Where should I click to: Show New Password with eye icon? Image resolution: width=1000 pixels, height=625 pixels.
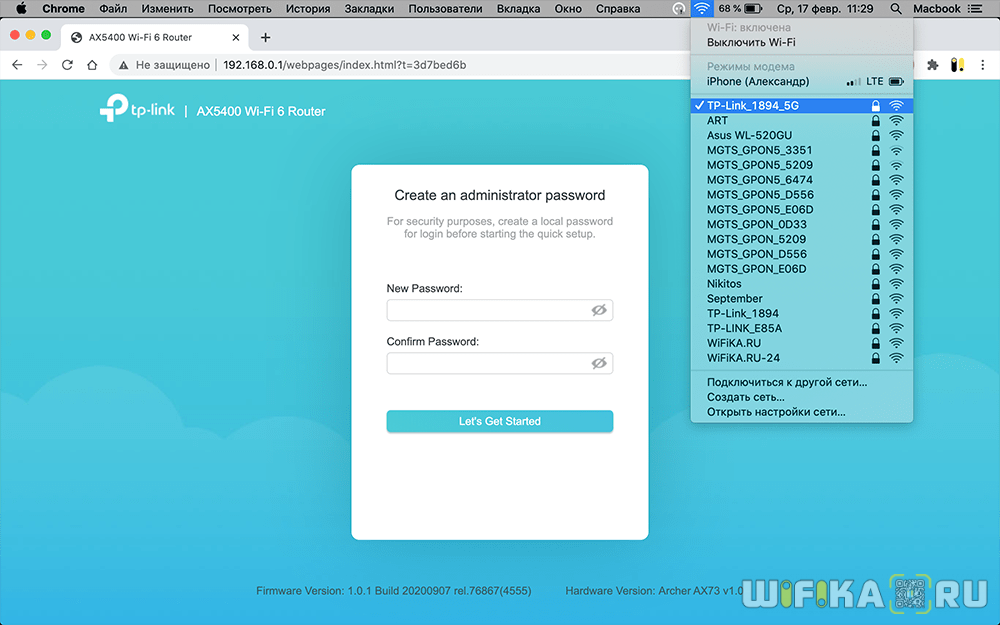[599, 311]
